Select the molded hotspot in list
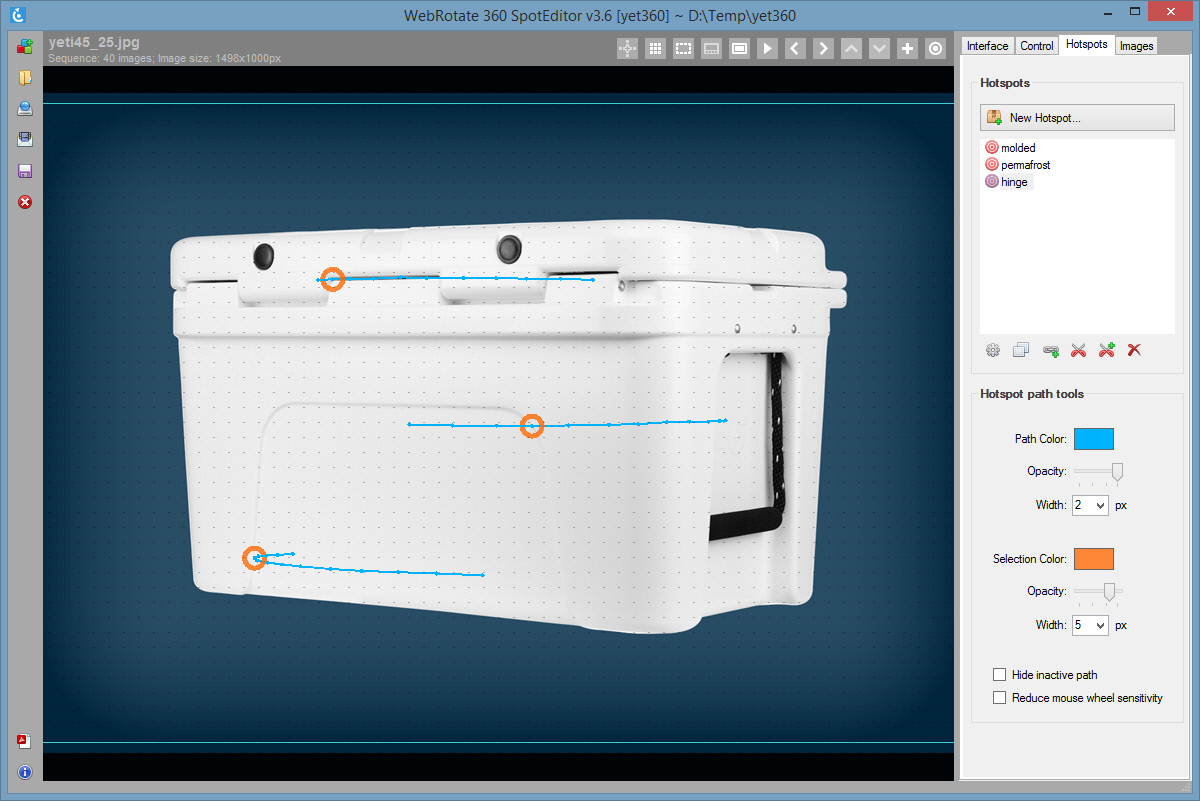This screenshot has height=801, width=1200. click(x=1010, y=148)
